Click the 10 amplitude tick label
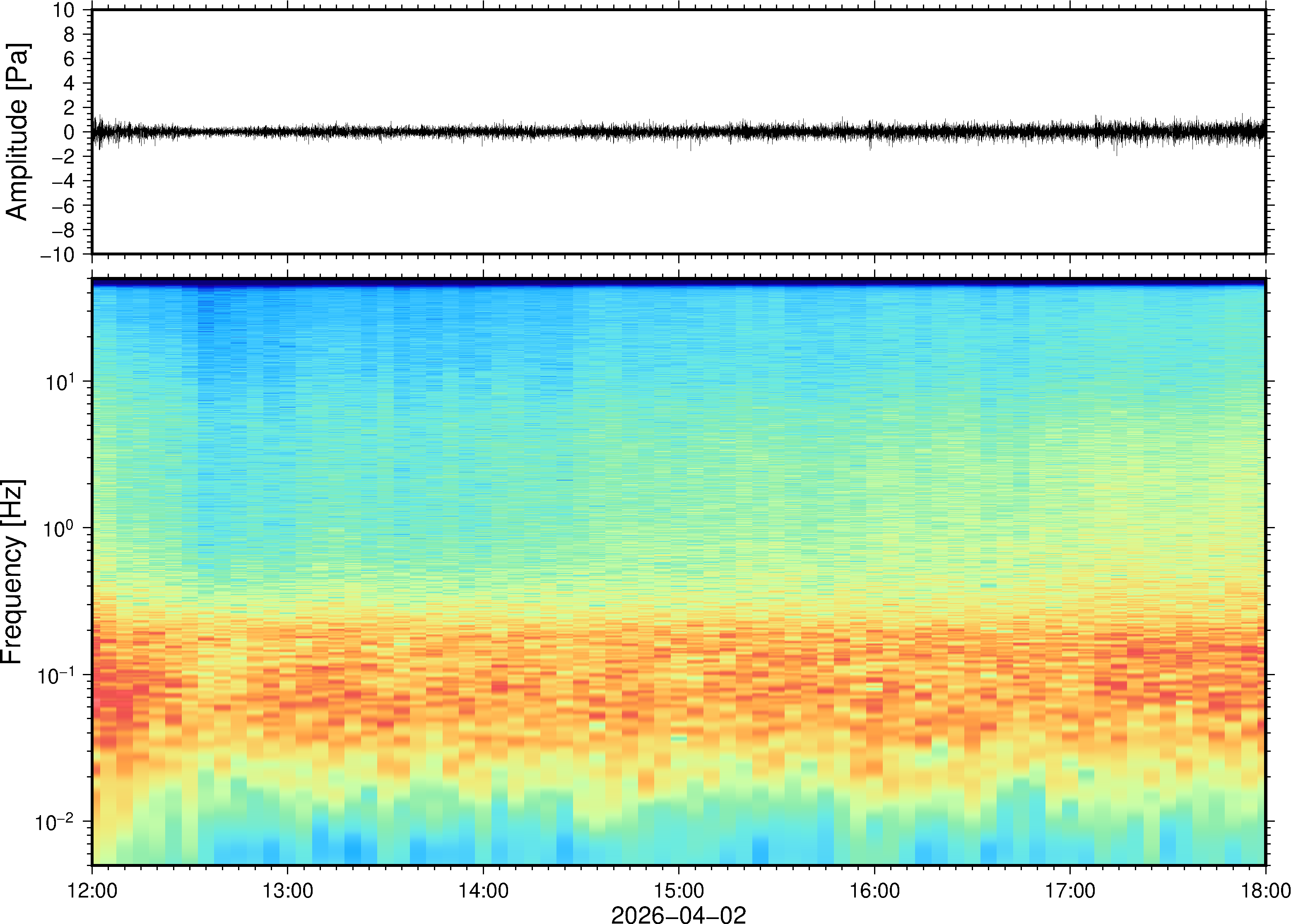This screenshot has width=1291, height=924. click(x=64, y=10)
